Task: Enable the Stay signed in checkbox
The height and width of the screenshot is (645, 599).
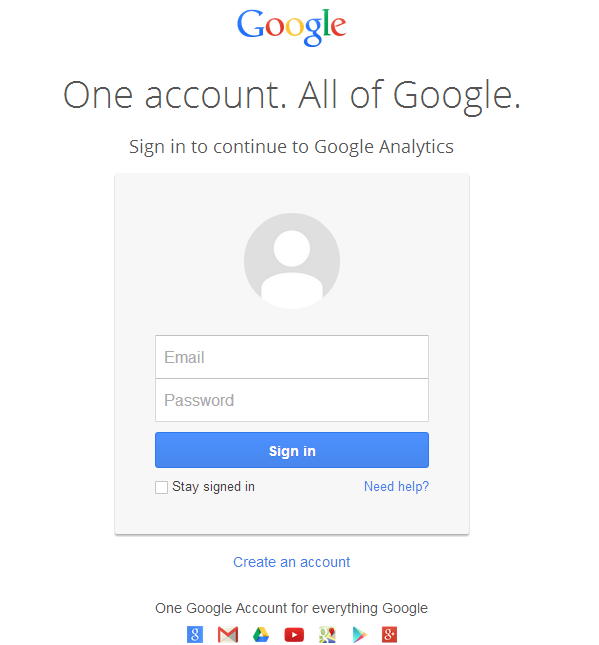Action: coord(161,487)
